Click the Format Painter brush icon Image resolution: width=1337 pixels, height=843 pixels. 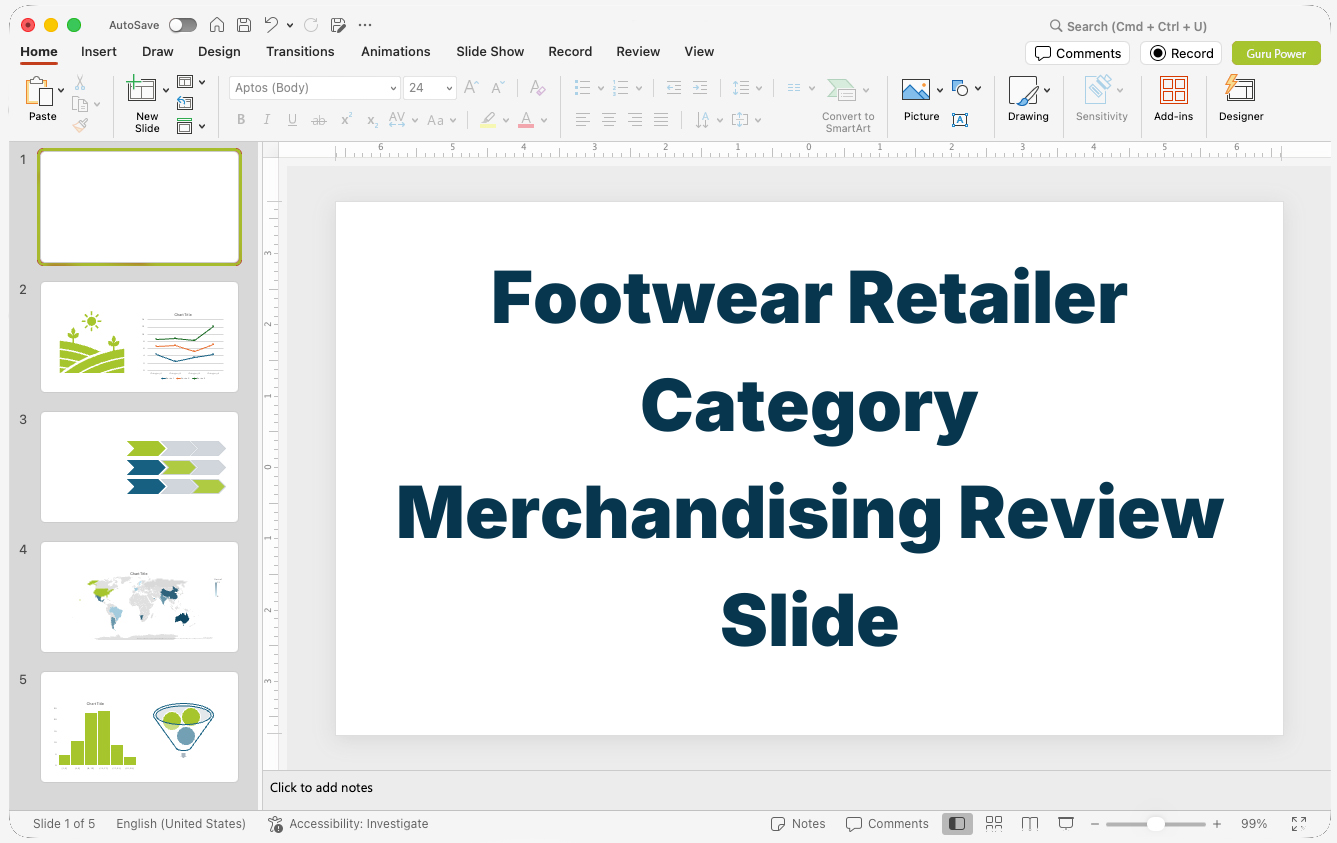[x=80, y=125]
